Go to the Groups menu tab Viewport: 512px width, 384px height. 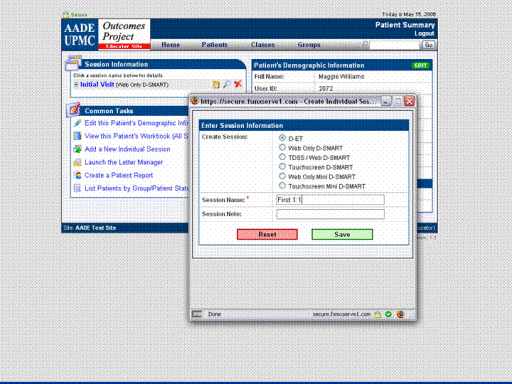tap(309, 45)
